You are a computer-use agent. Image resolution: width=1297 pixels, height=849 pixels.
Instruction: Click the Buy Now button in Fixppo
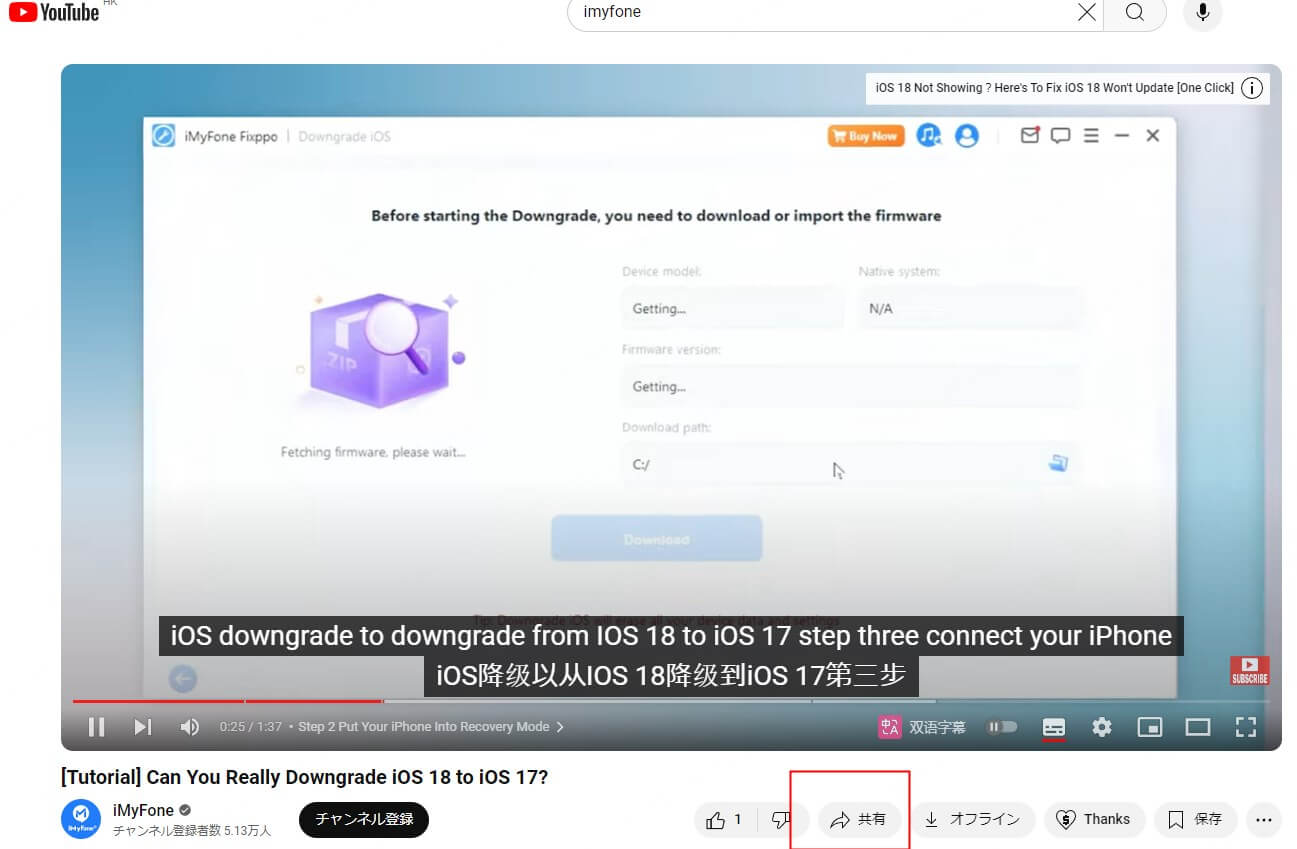[866, 136]
